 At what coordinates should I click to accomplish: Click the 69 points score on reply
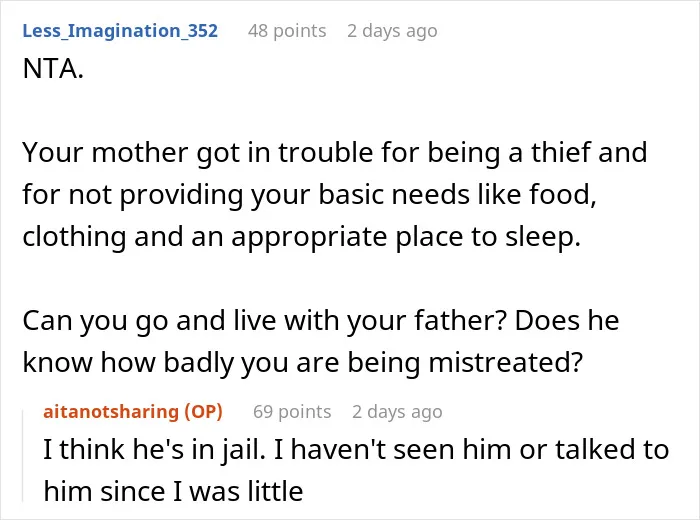(292, 411)
